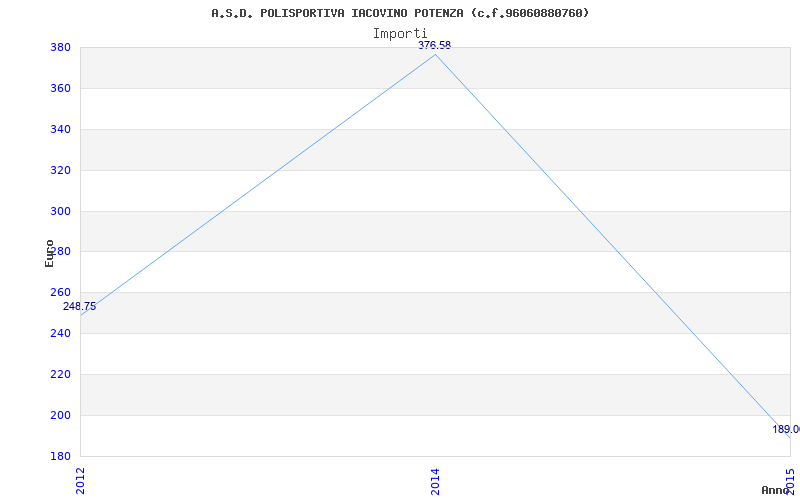Click the 189.00 data label at 2015
The height and width of the screenshot is (500, 800).
(786, 430)
